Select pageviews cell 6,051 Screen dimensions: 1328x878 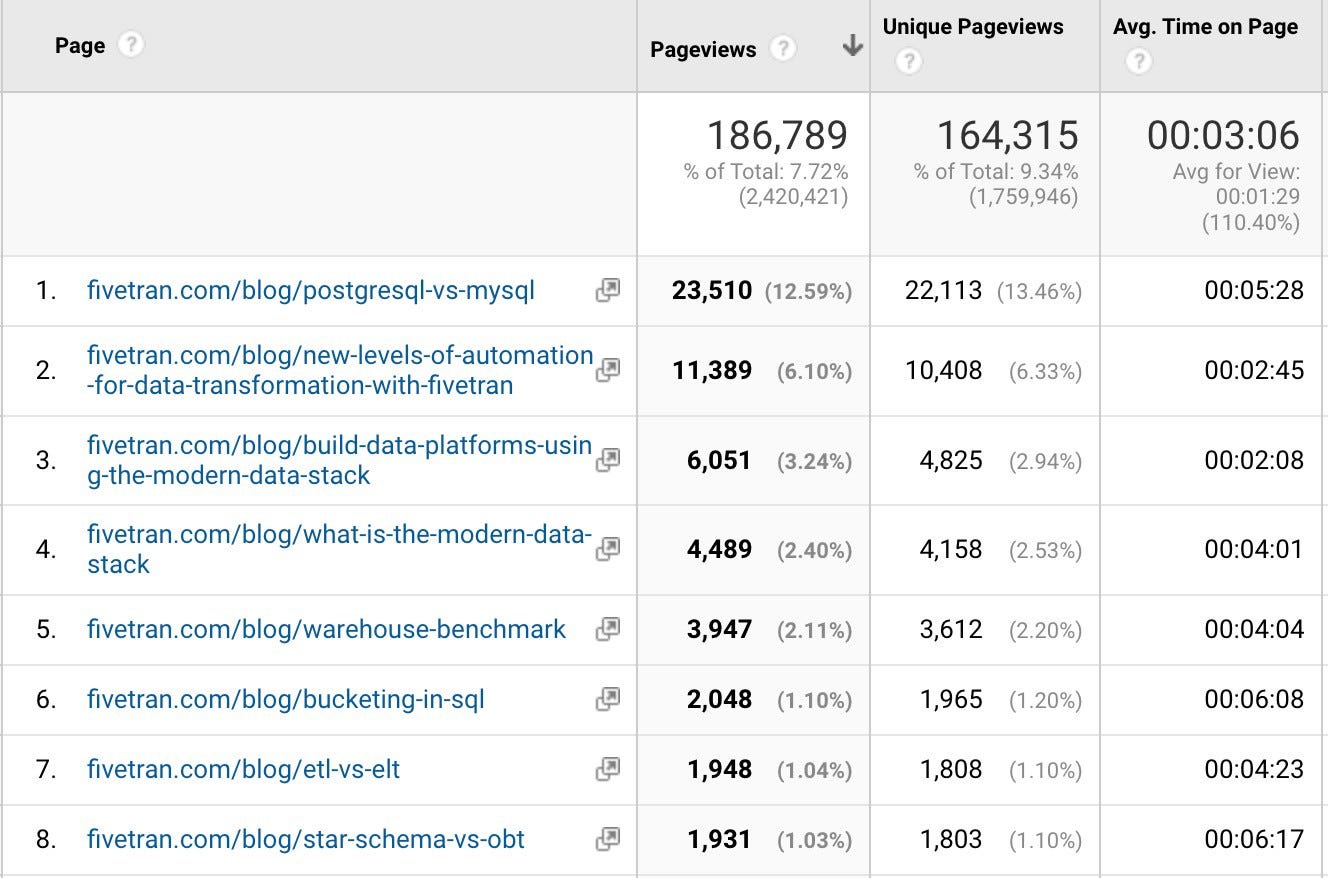(x=718, y=460)
